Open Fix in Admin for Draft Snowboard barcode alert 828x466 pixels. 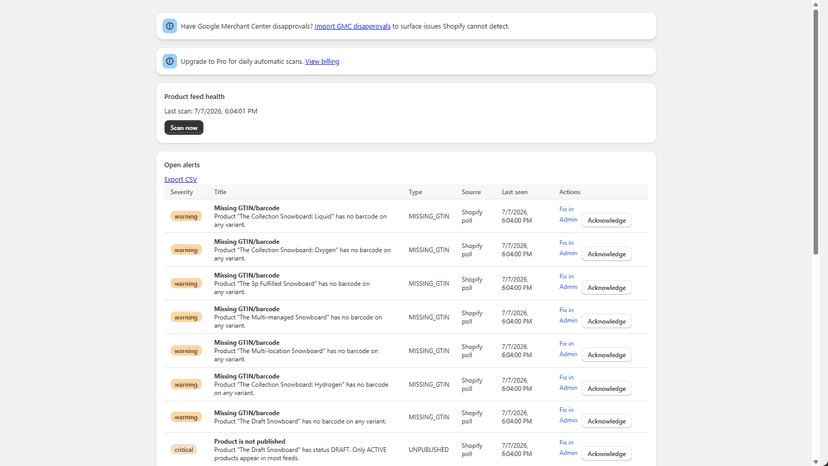pos(568,415)
